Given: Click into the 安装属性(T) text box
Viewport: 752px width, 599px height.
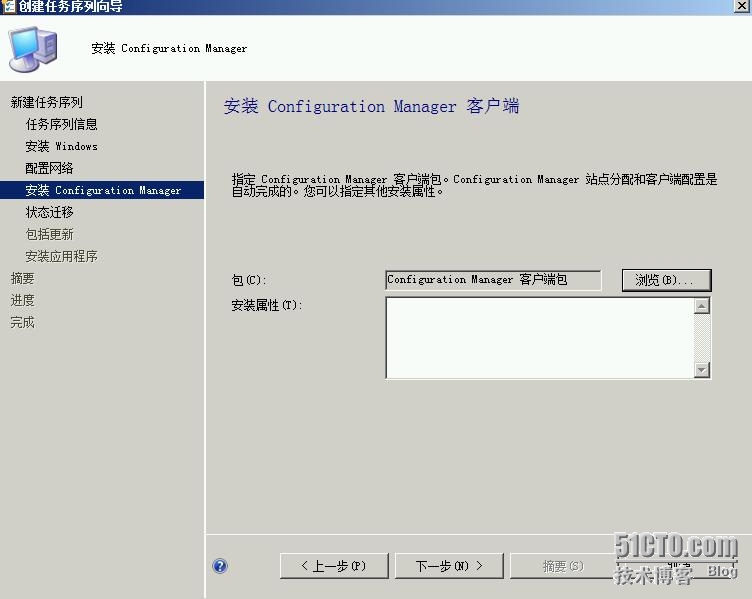Looking at the screenshot, I should [x=540, y=338].
